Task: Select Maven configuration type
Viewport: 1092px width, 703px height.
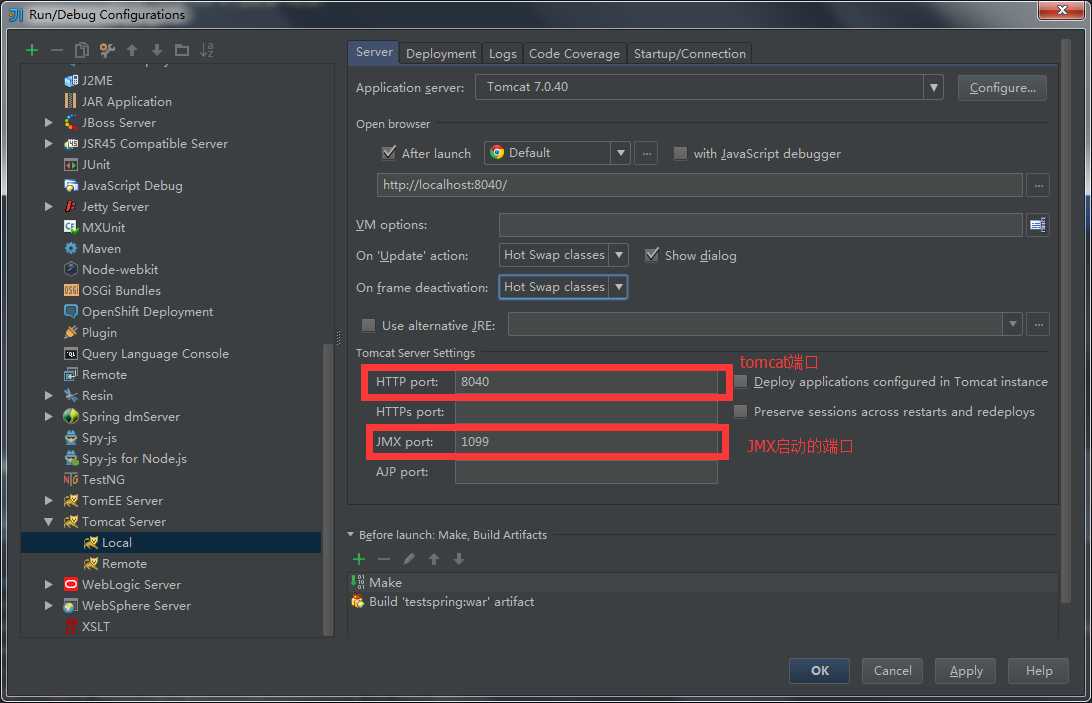Action: [x=101, y=249]
